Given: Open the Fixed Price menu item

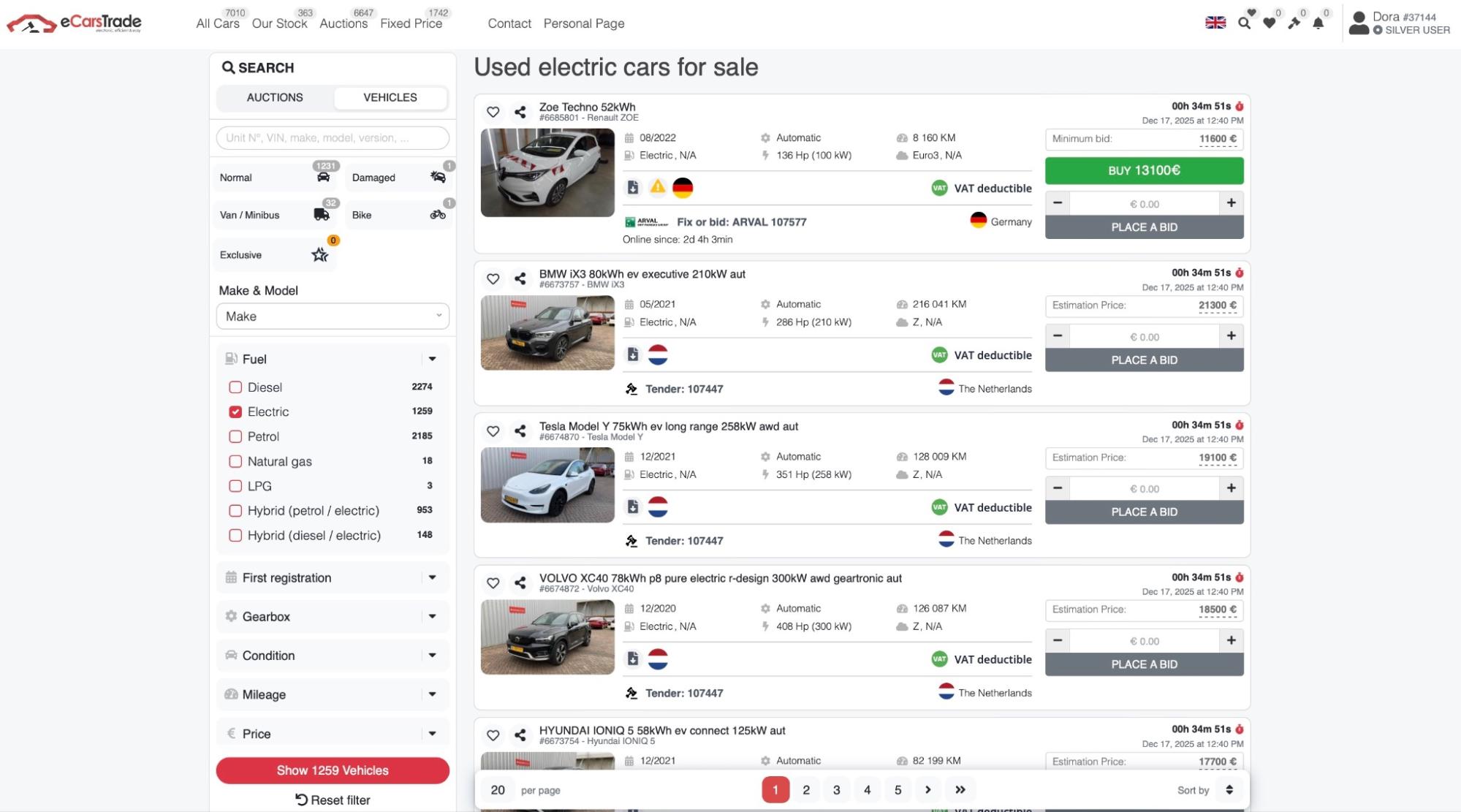Looking at the screenshot, I should (411, 23).
